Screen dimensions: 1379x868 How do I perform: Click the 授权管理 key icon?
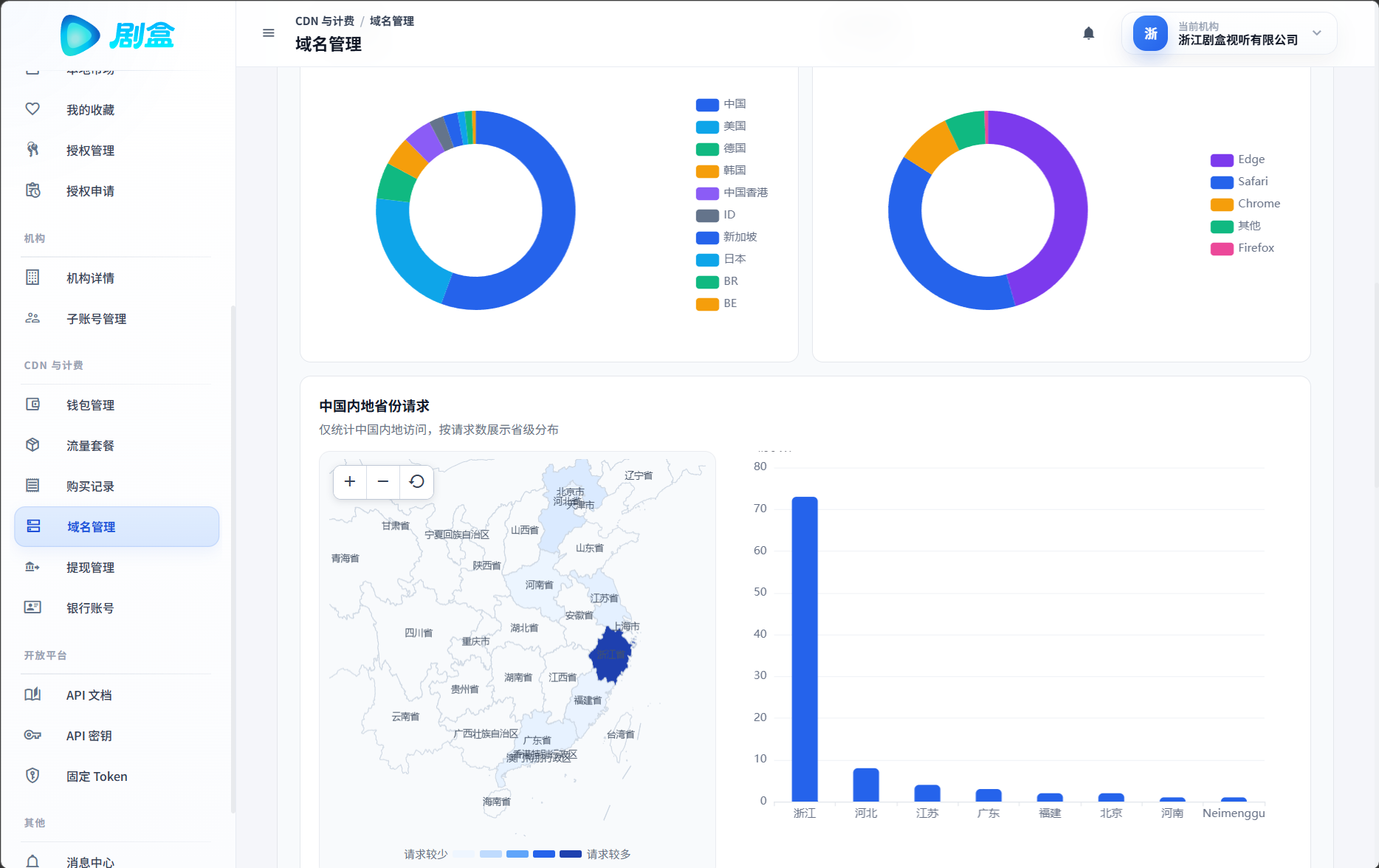point(32,150)
